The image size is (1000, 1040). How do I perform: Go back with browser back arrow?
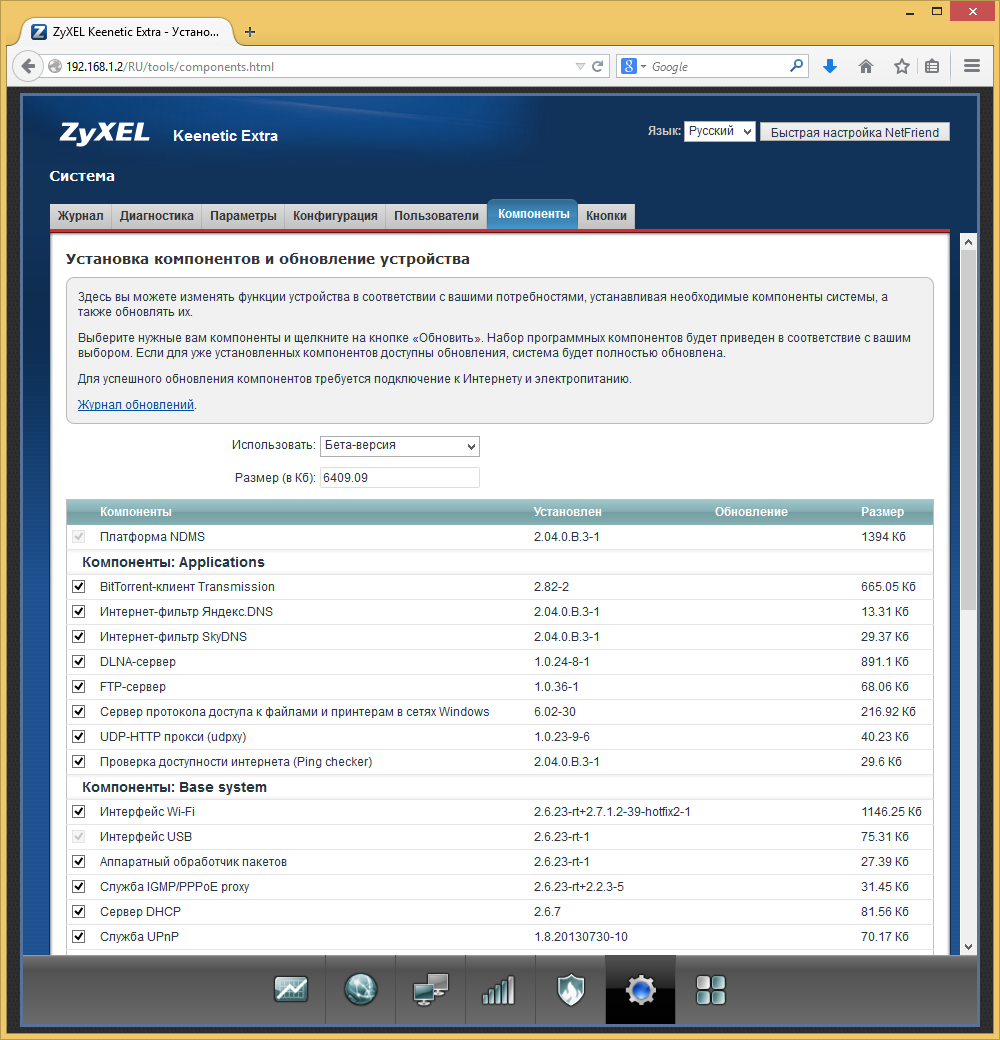coord(28,66)
